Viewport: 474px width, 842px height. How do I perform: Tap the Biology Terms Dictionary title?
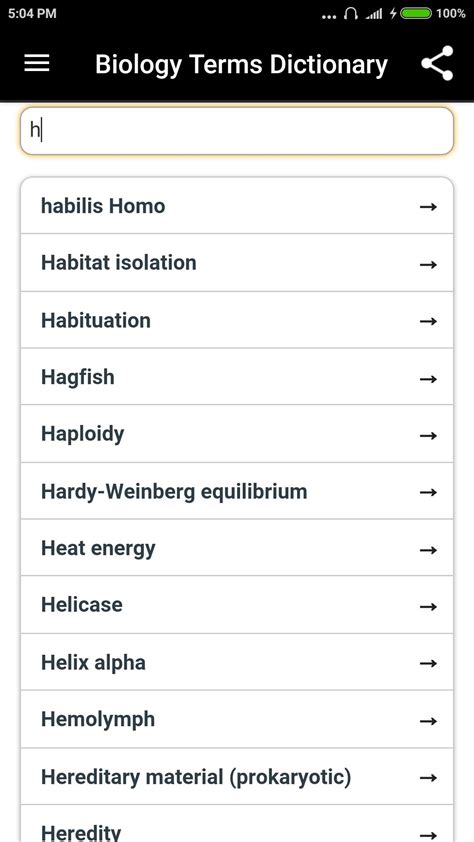coord(241,64)
